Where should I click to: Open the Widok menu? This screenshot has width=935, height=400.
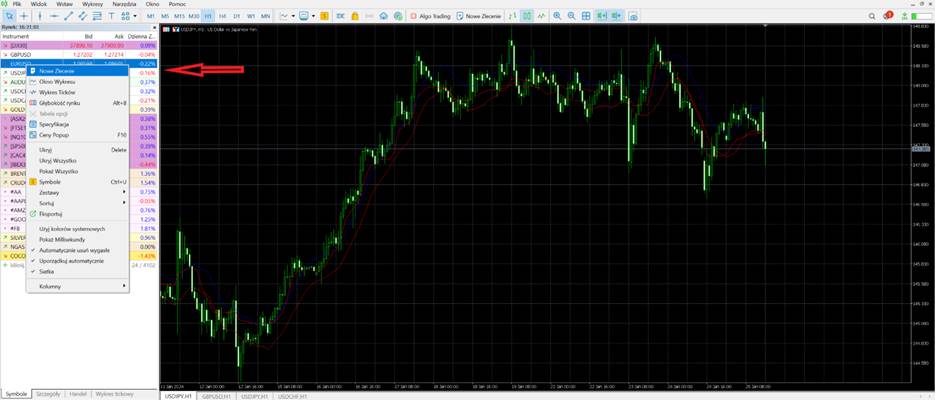coord(38,4)
